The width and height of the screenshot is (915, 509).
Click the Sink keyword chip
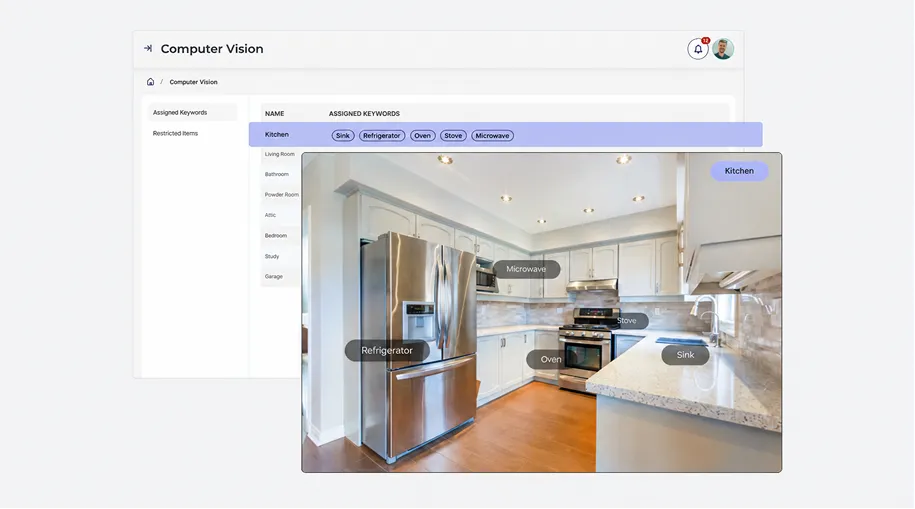pyautogui.click(x=343, y=135)
